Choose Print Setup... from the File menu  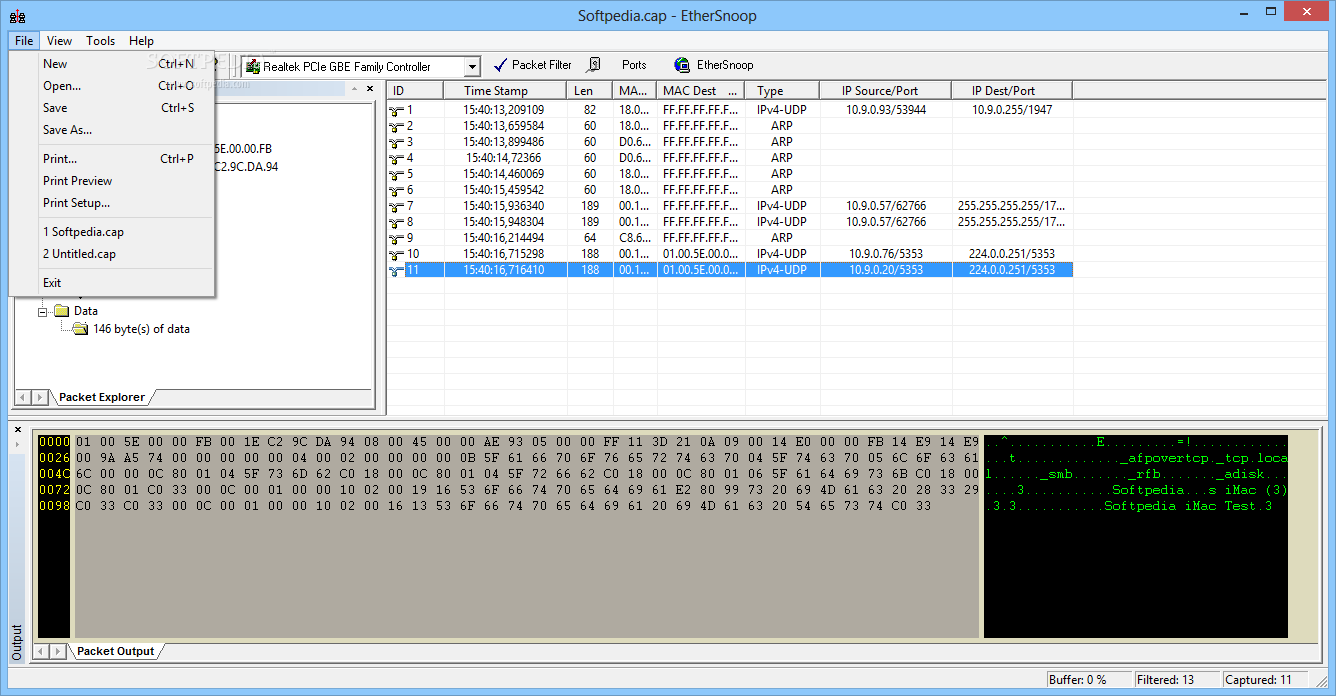point(112,203)
